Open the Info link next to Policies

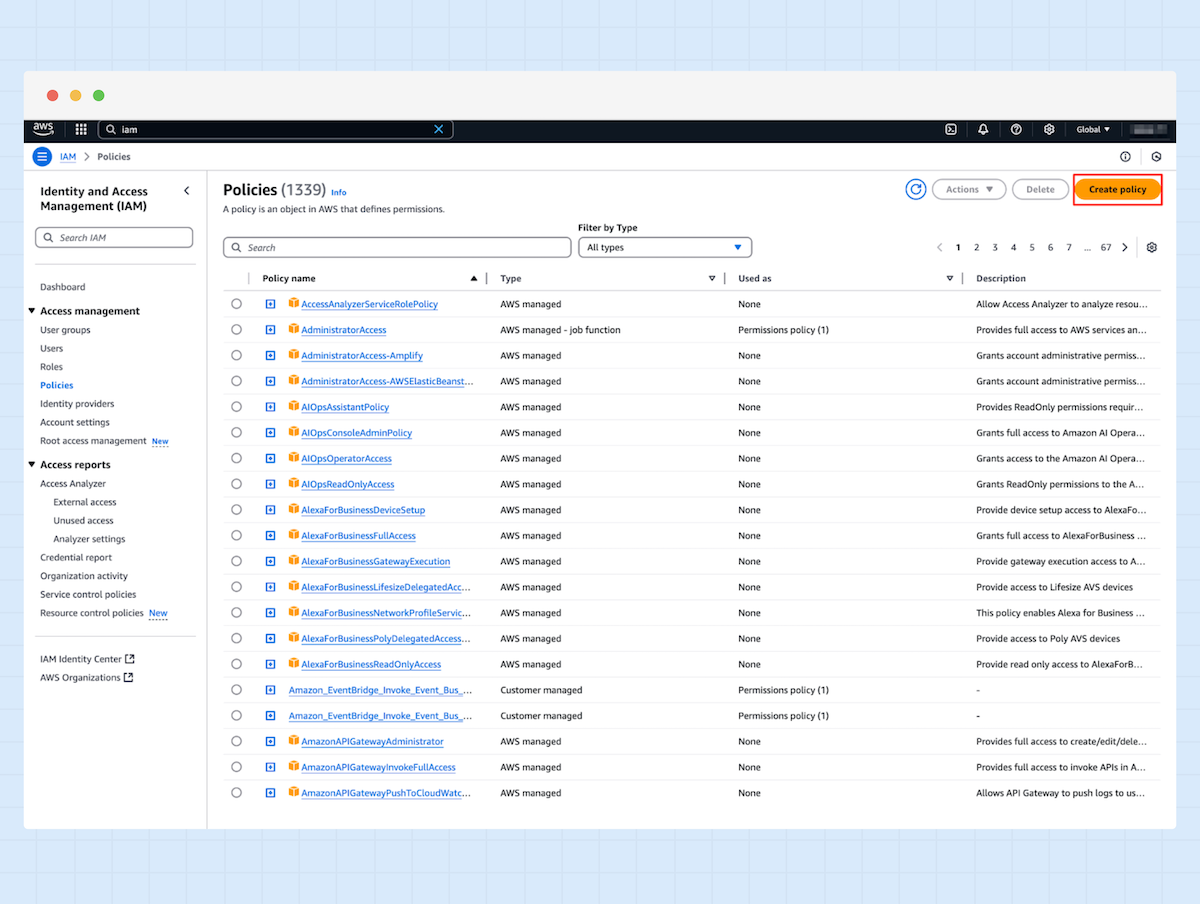[339, 192]
